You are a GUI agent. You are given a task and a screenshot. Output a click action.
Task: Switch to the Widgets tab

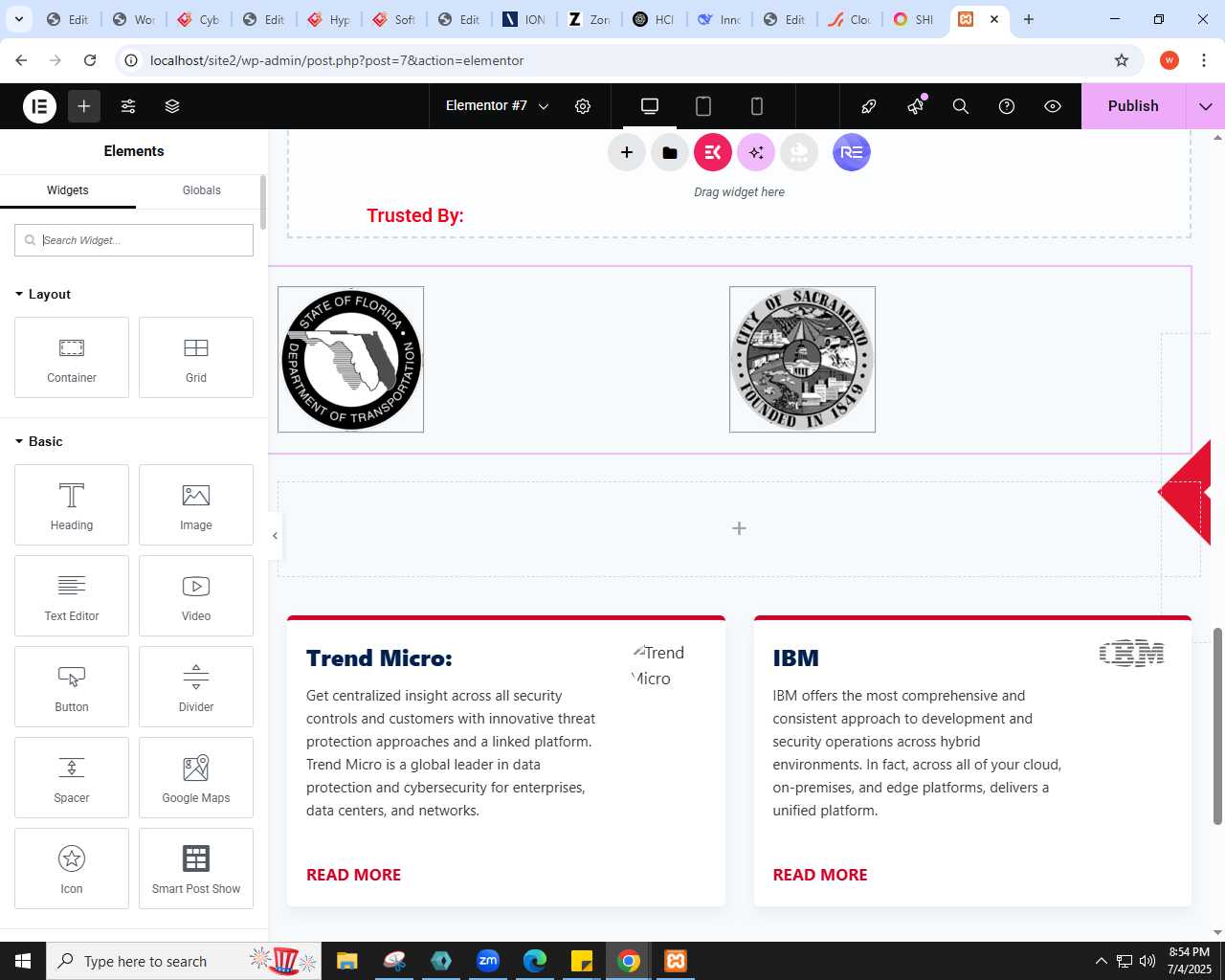68,190
